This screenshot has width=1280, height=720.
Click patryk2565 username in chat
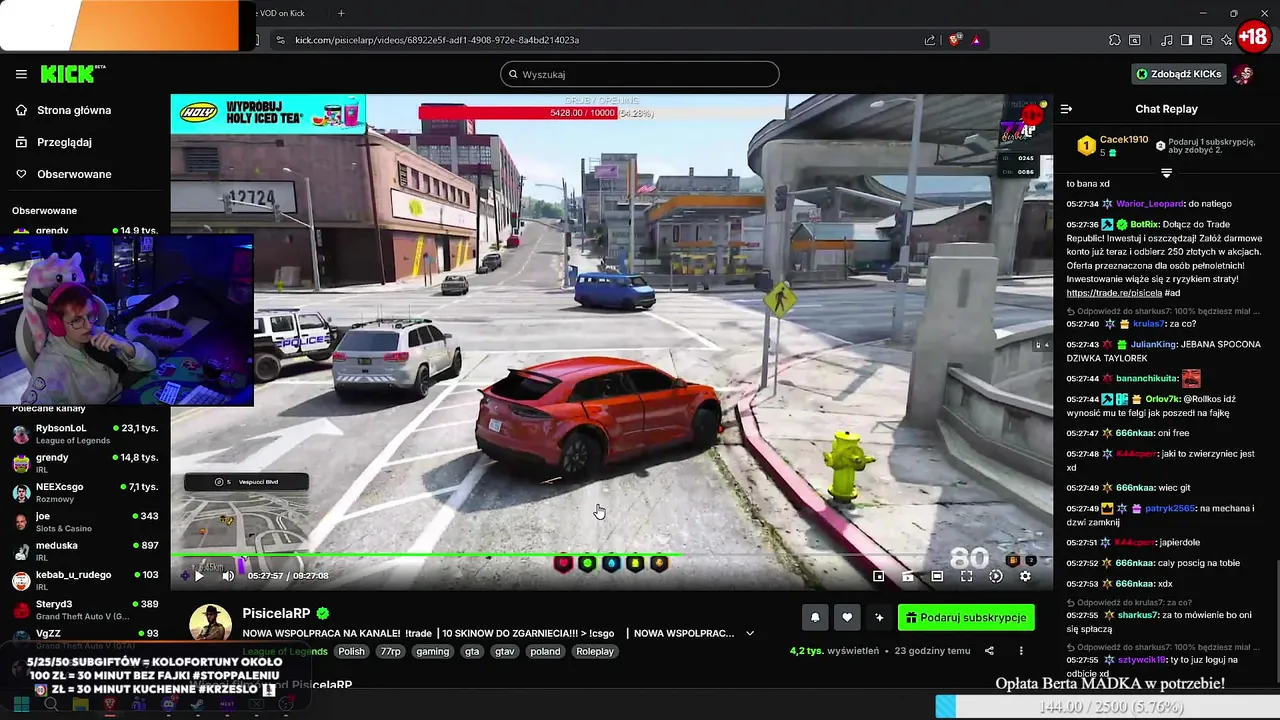pos(1170,508)
